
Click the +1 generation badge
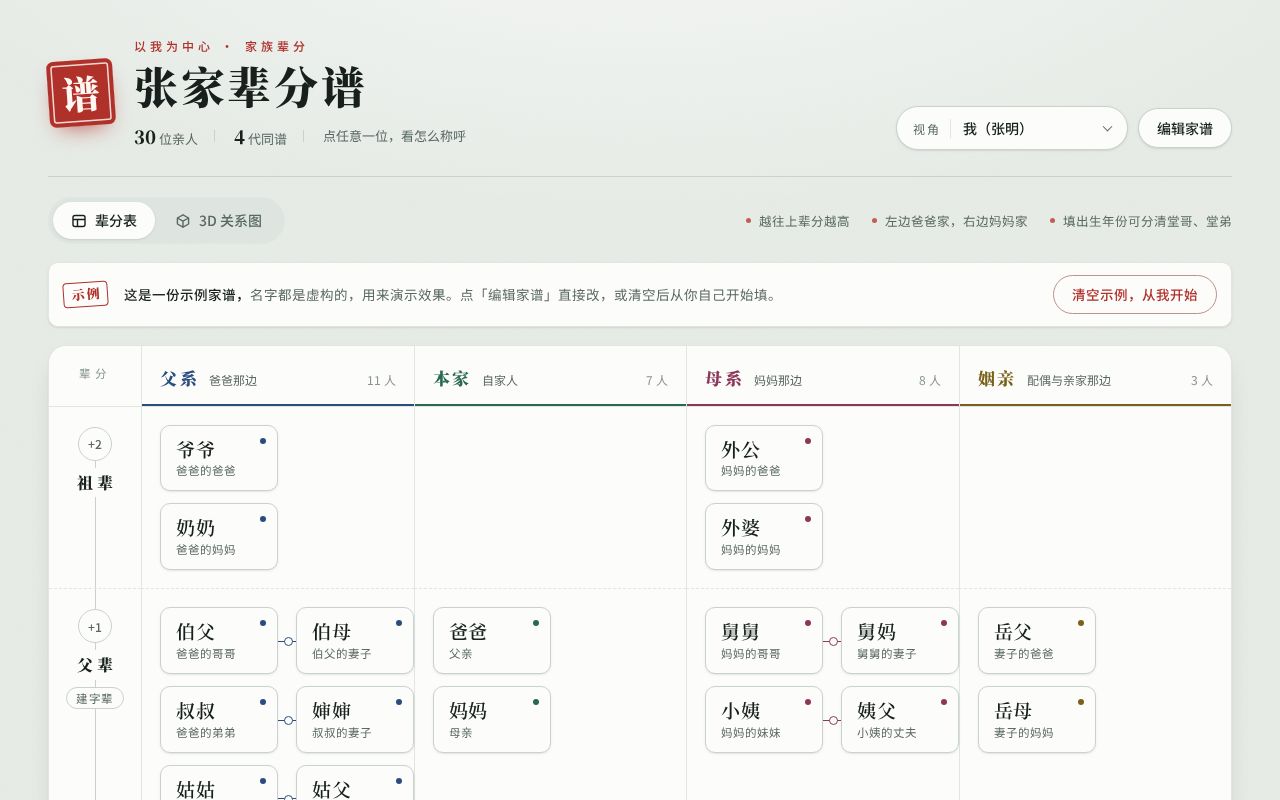point(95,627)
